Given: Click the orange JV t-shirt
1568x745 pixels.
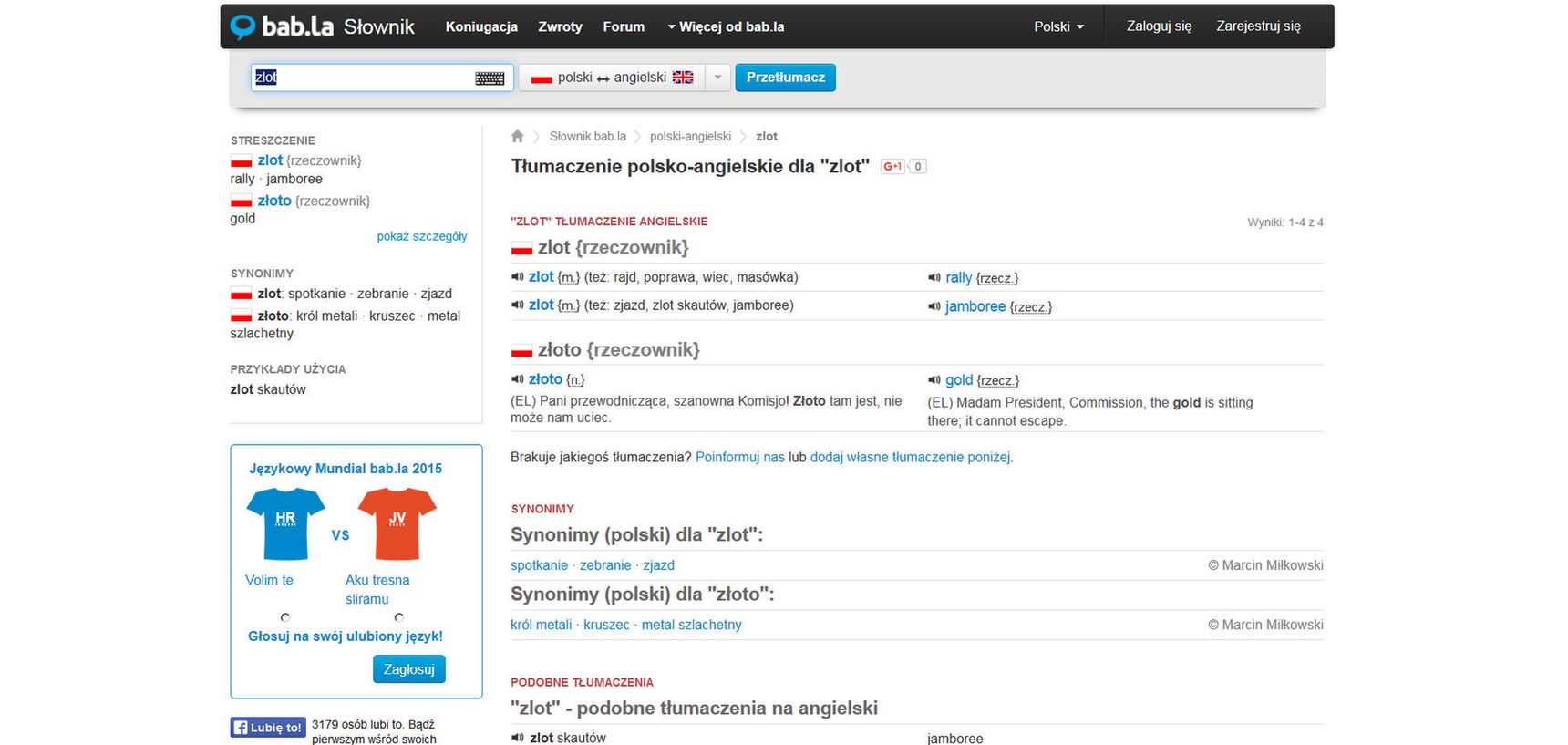Looking at the screenshot, I should [397, 523].
